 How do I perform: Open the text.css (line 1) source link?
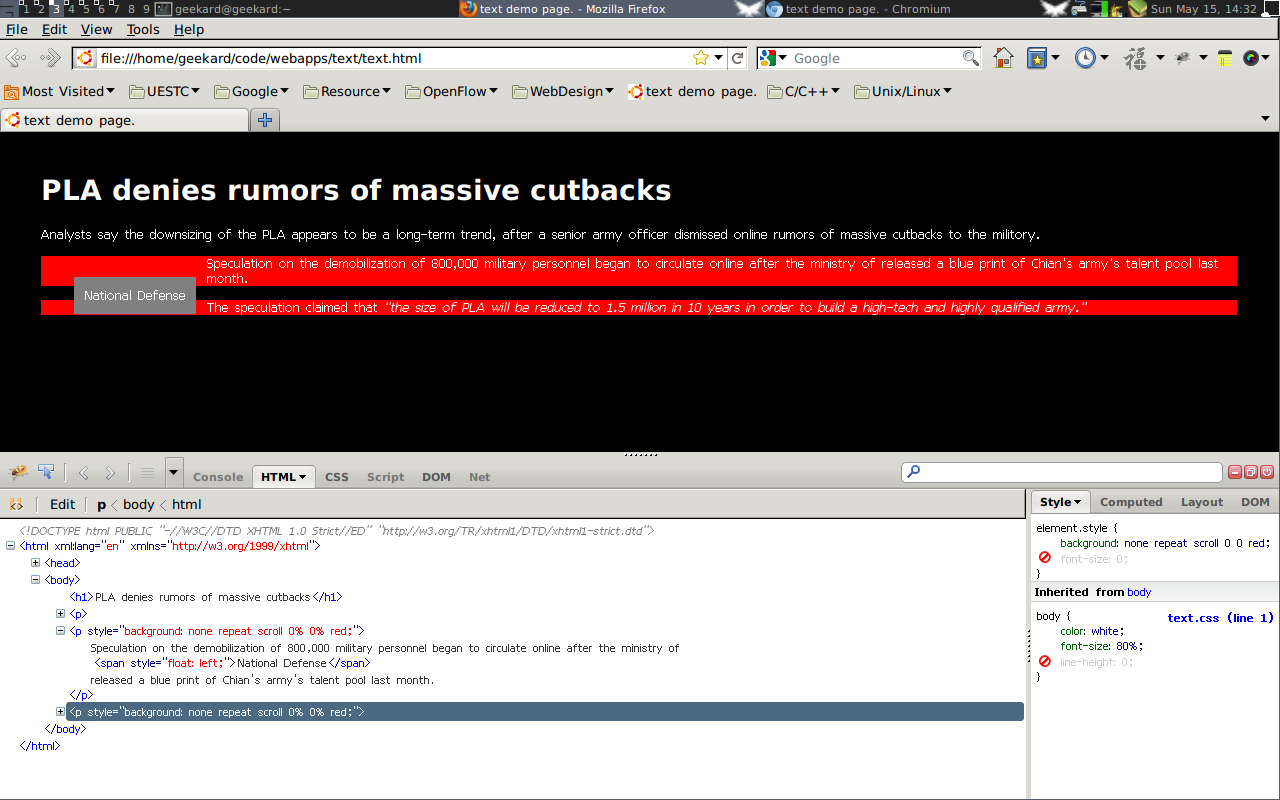pos(1220,618)
